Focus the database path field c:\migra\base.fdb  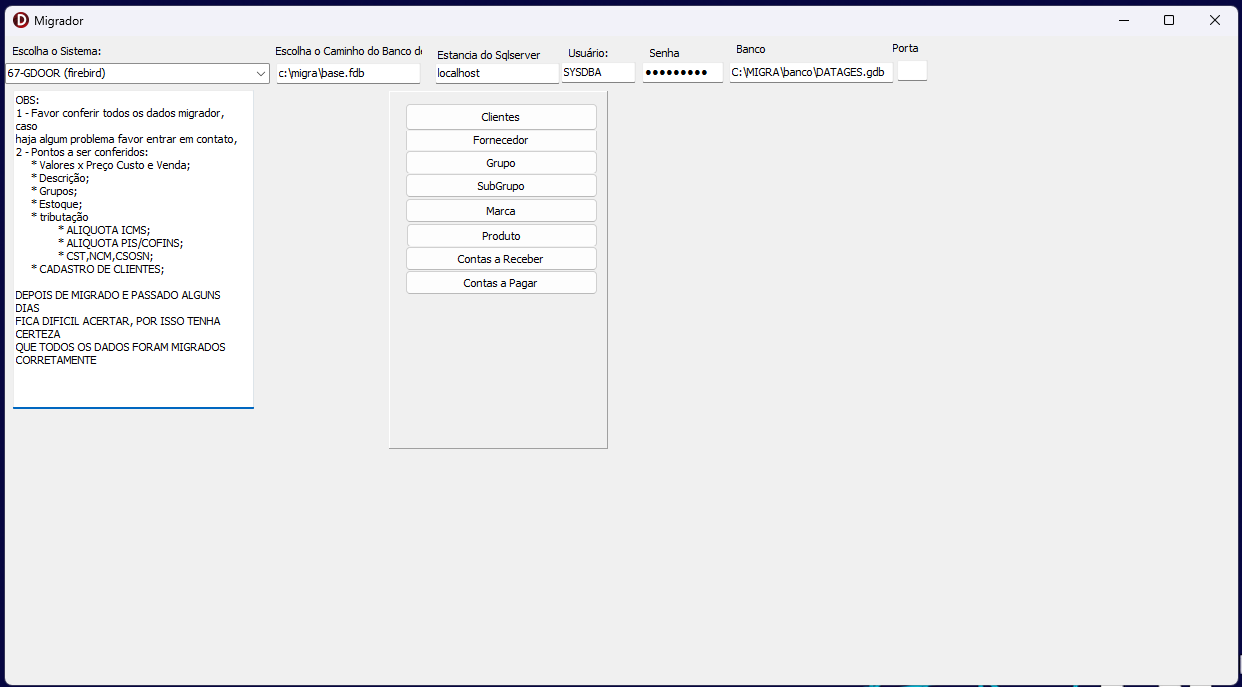[348, 73]
